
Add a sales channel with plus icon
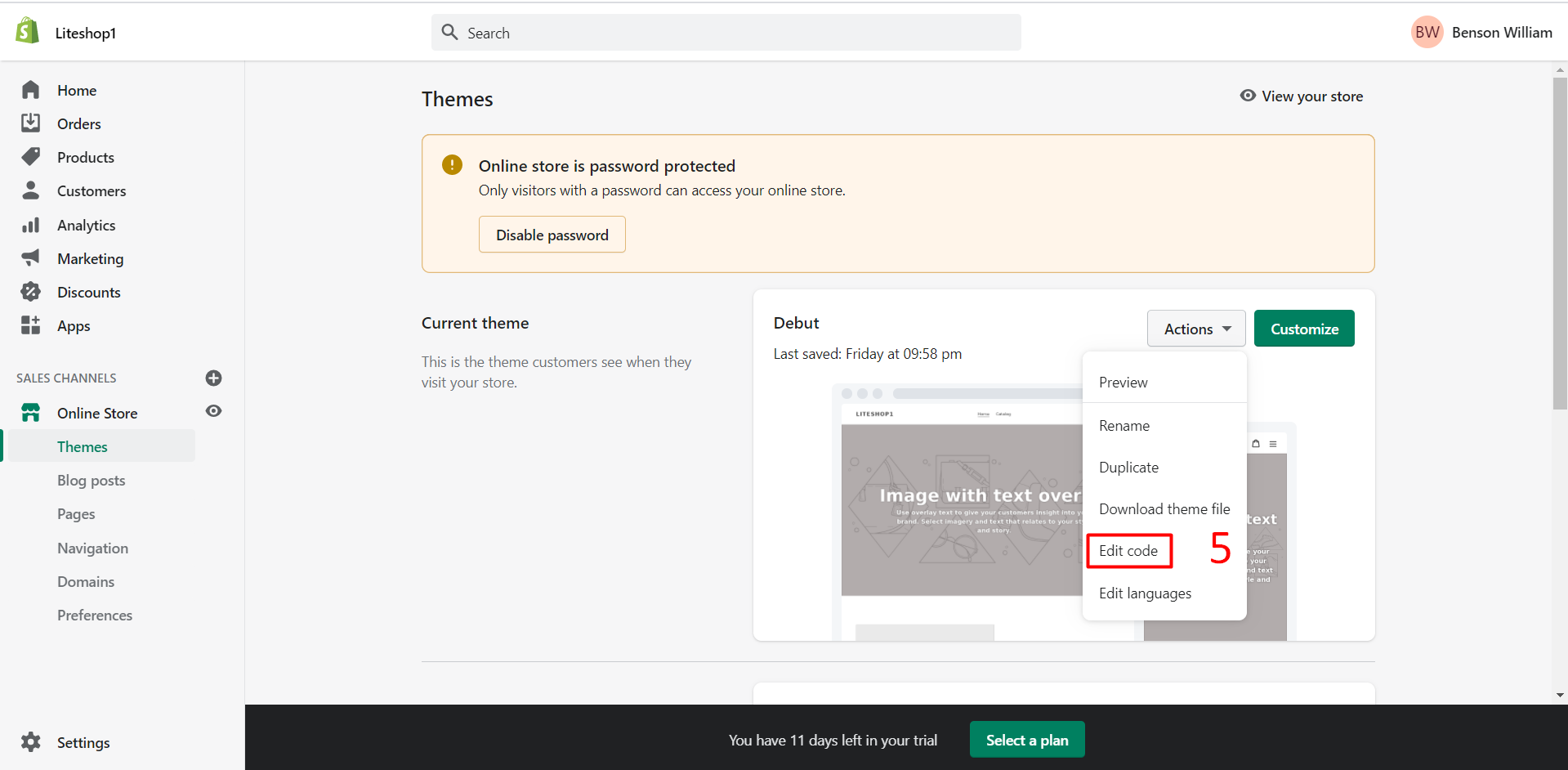(x=213, y=378)
